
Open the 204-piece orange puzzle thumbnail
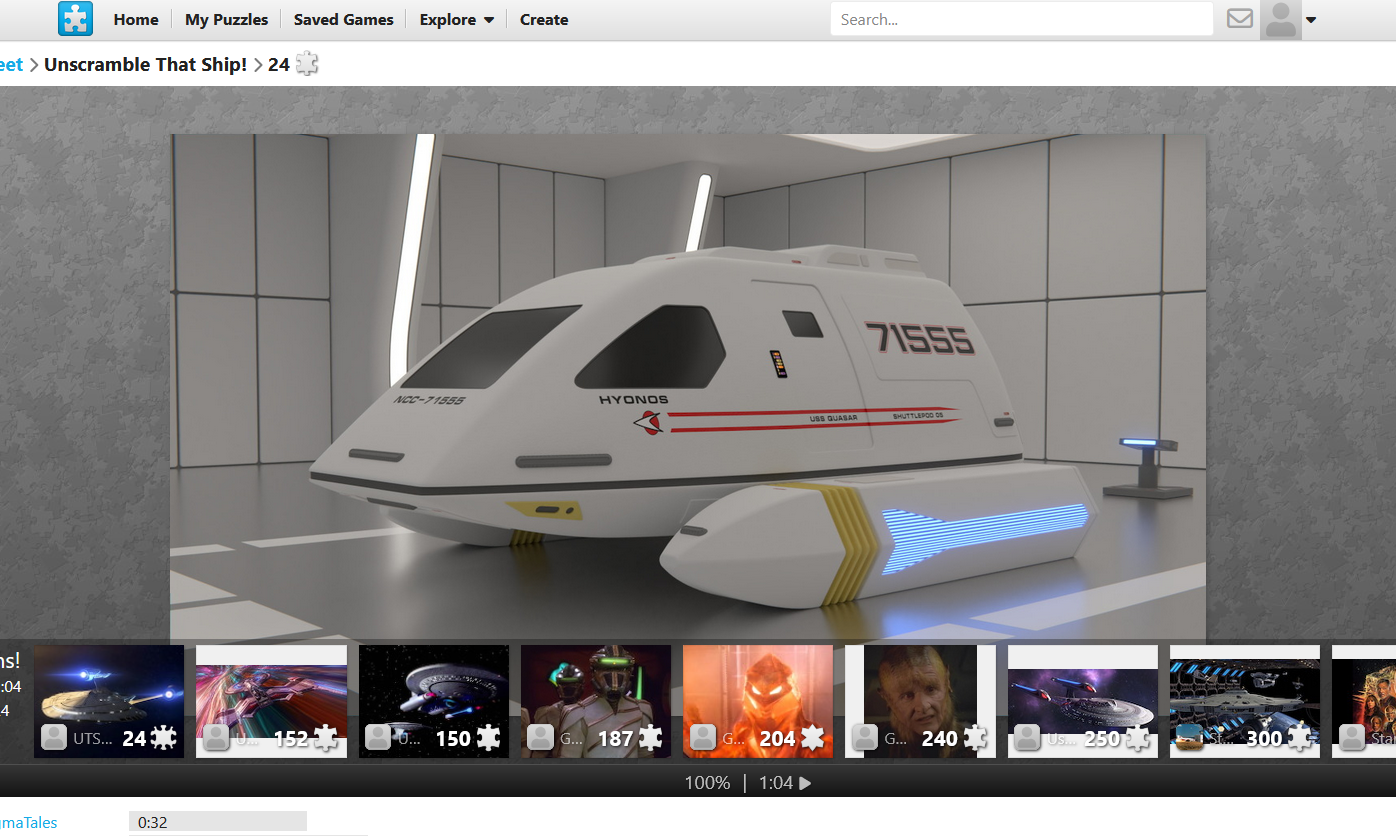pyautogui.click(x=758, y=701)
